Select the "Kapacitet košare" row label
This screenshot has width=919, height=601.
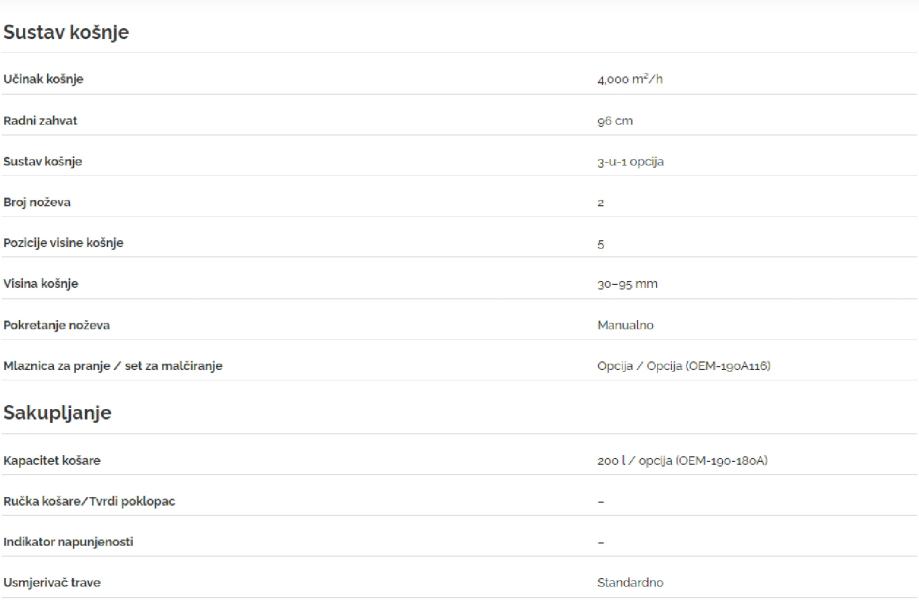coord(51,460)
